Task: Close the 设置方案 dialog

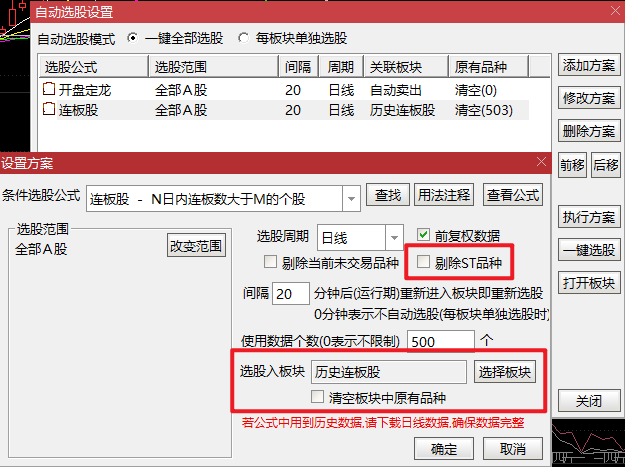Action: pos(541,162)
